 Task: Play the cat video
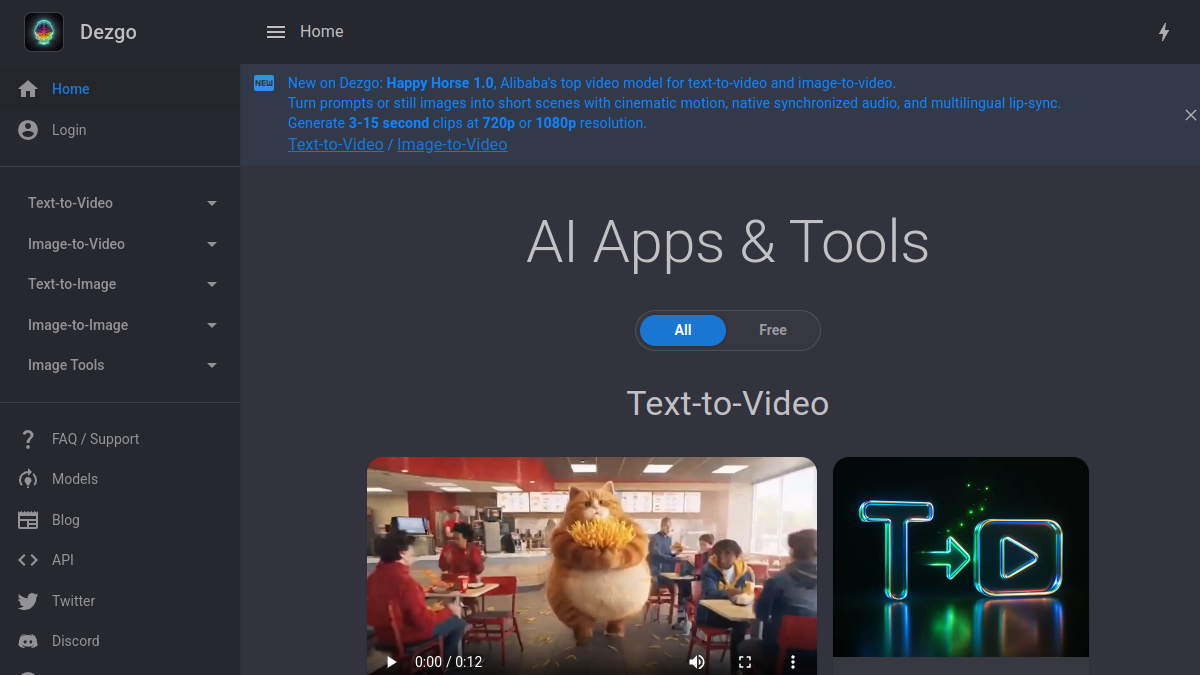[x=391, y=662]
